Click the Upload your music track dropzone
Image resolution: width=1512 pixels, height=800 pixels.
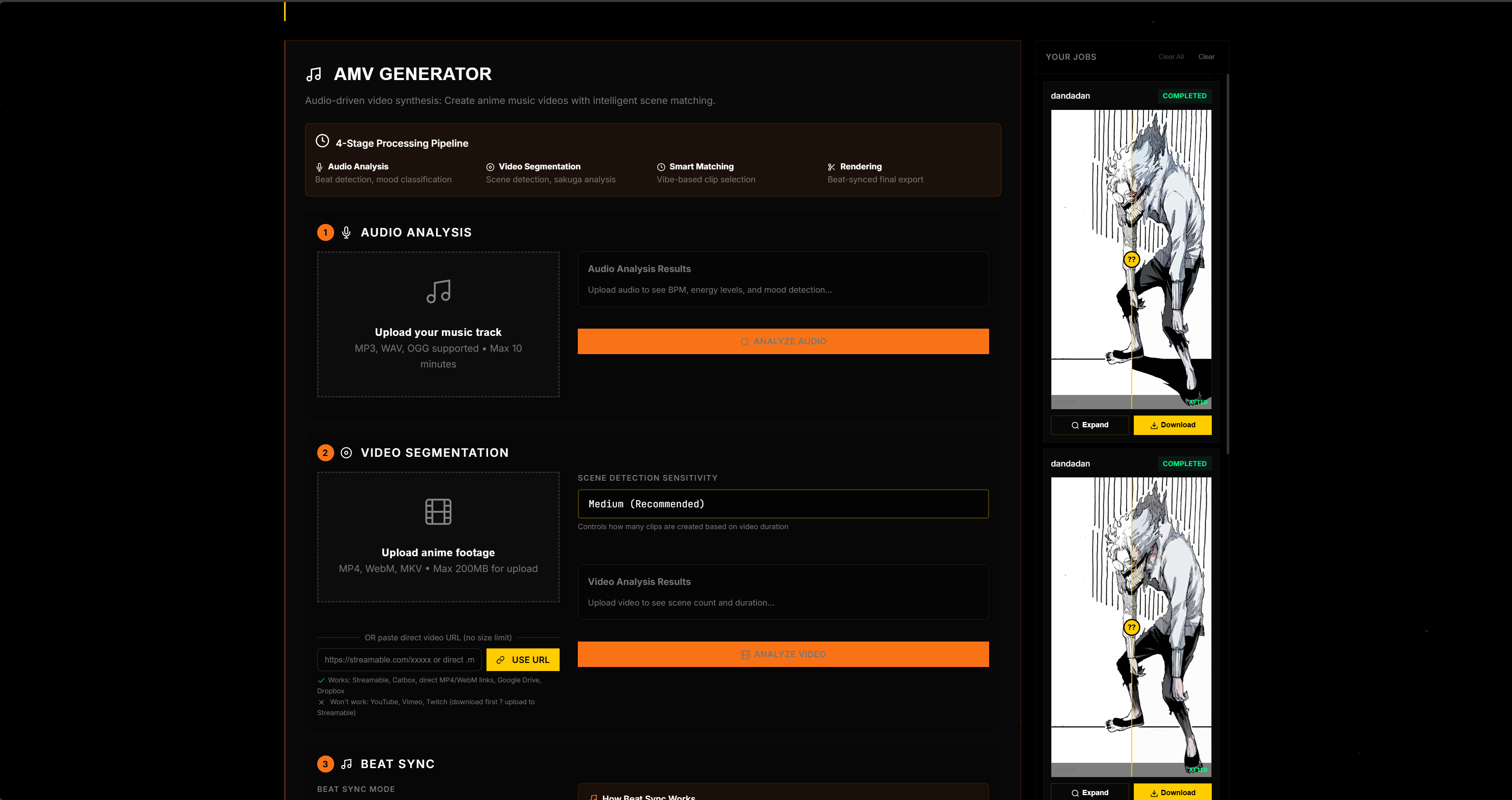438,324
